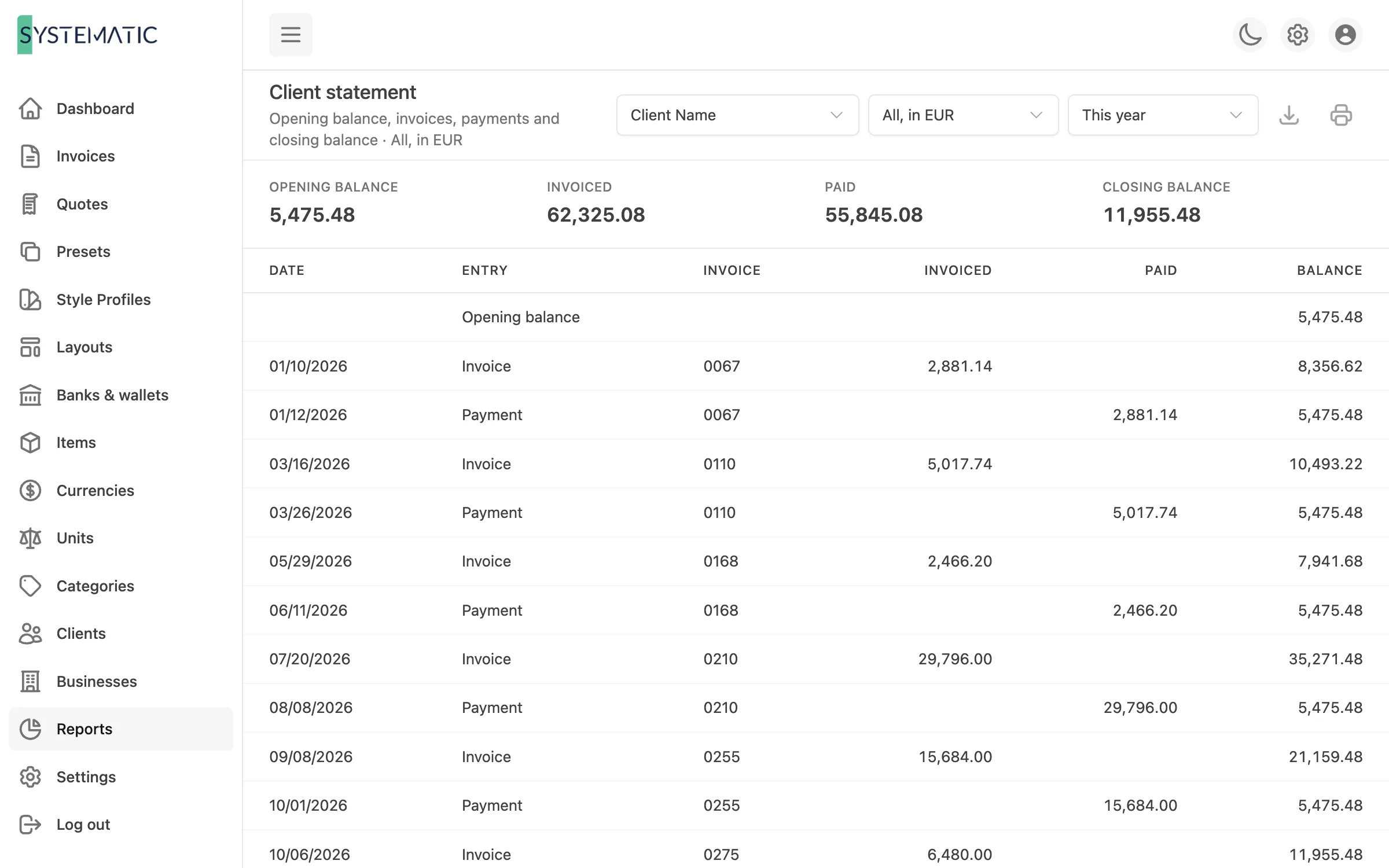Select invoice number 0067 in 01/10/2026 row

(x=722, y=366)
